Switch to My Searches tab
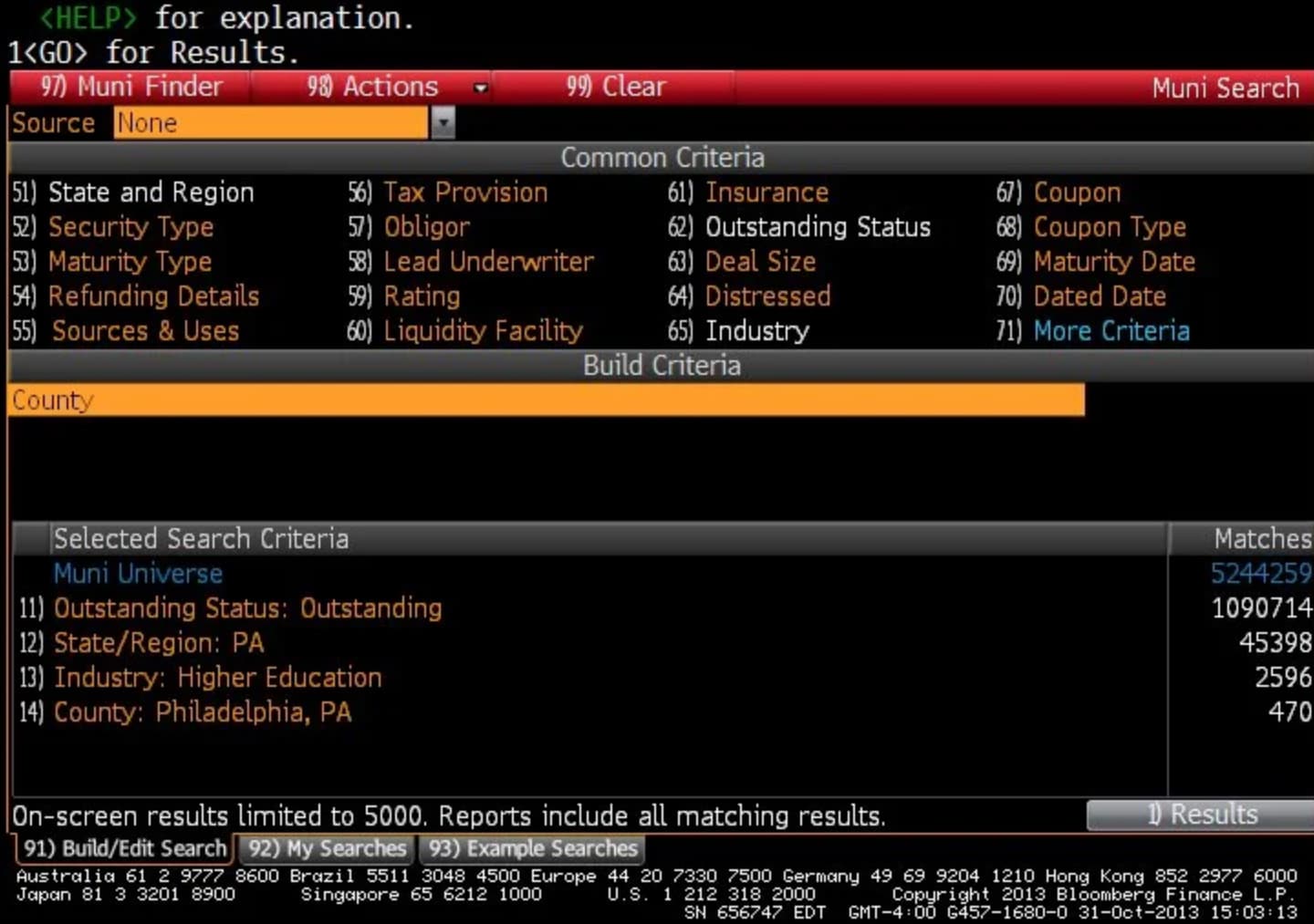This screenshot has height=924, width=1314. click(327, 849)
